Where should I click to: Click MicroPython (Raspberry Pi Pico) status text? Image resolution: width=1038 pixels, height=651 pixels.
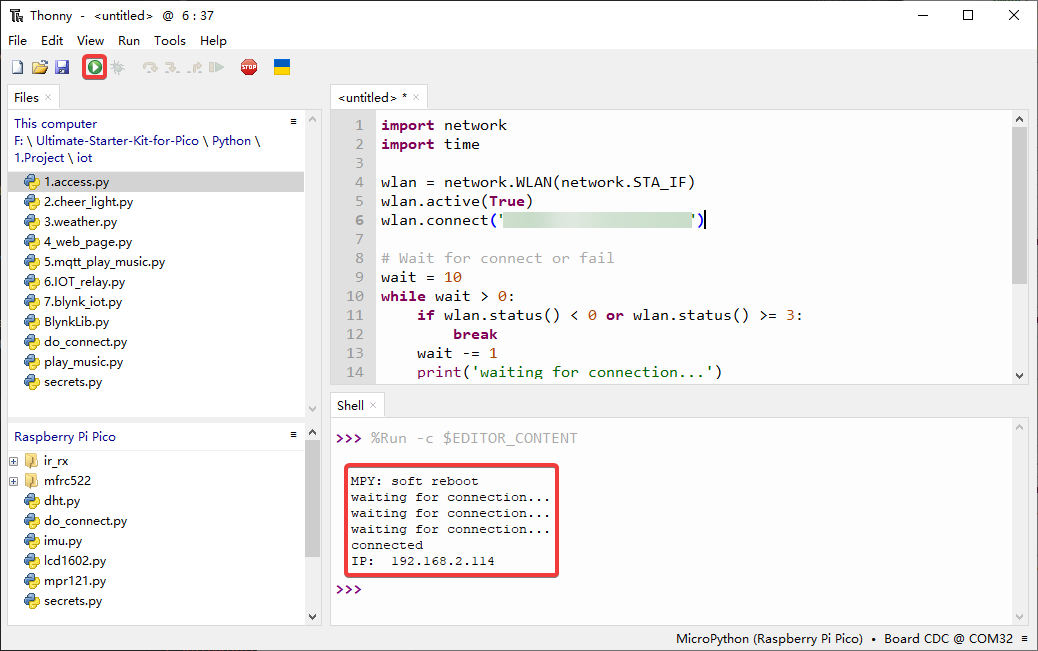click(769, 639)
